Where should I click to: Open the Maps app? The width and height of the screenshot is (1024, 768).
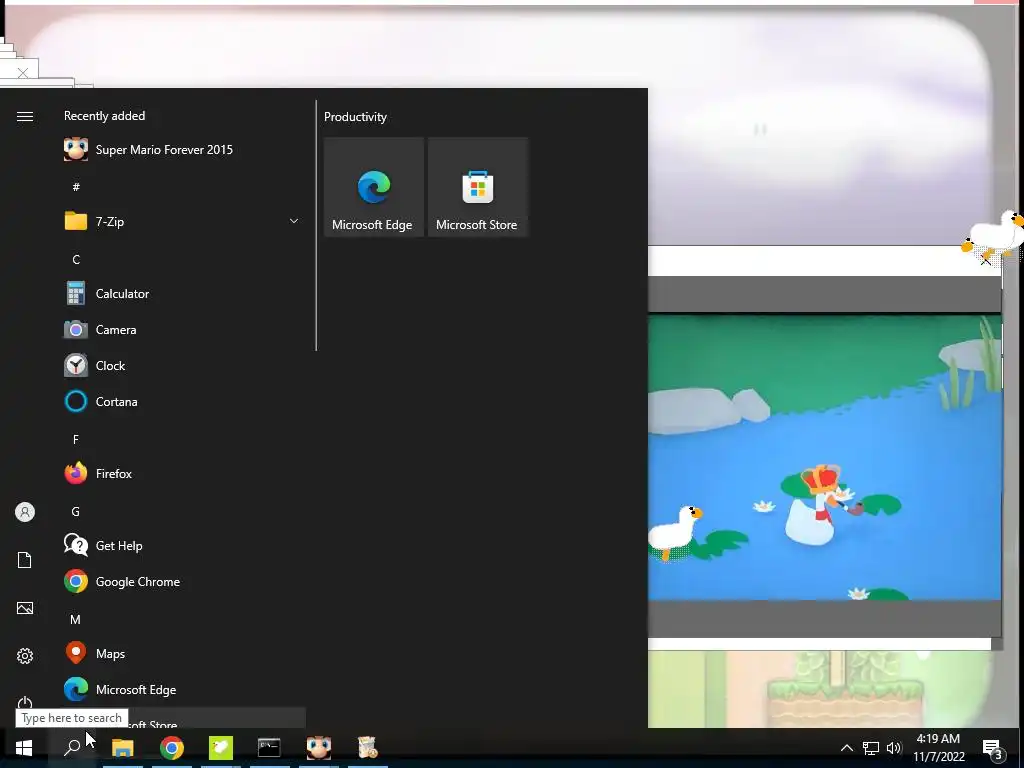(184, 653)
